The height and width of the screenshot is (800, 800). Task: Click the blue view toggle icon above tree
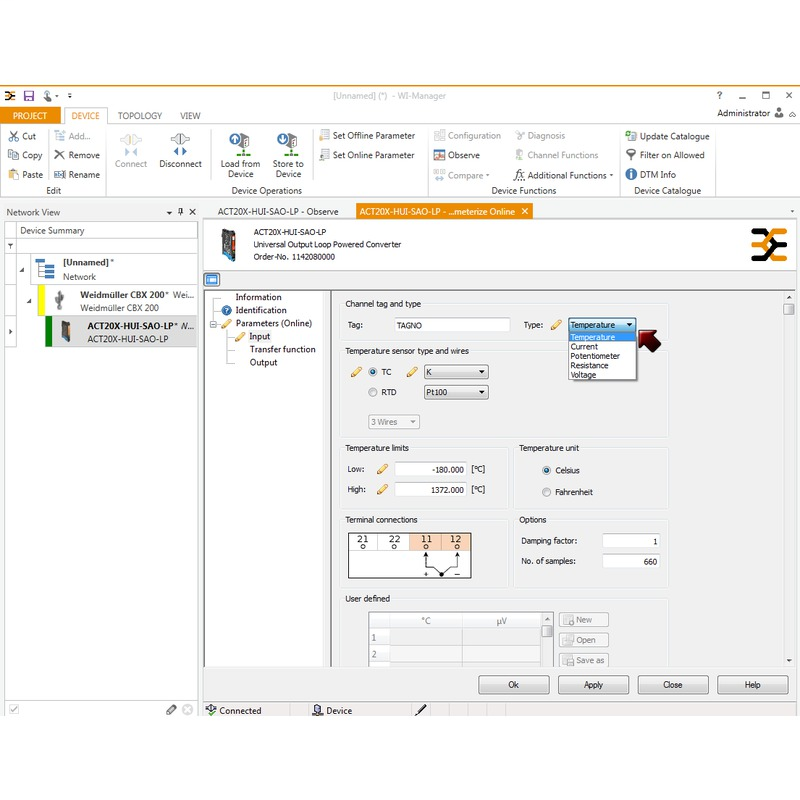[x=212, y=280]
